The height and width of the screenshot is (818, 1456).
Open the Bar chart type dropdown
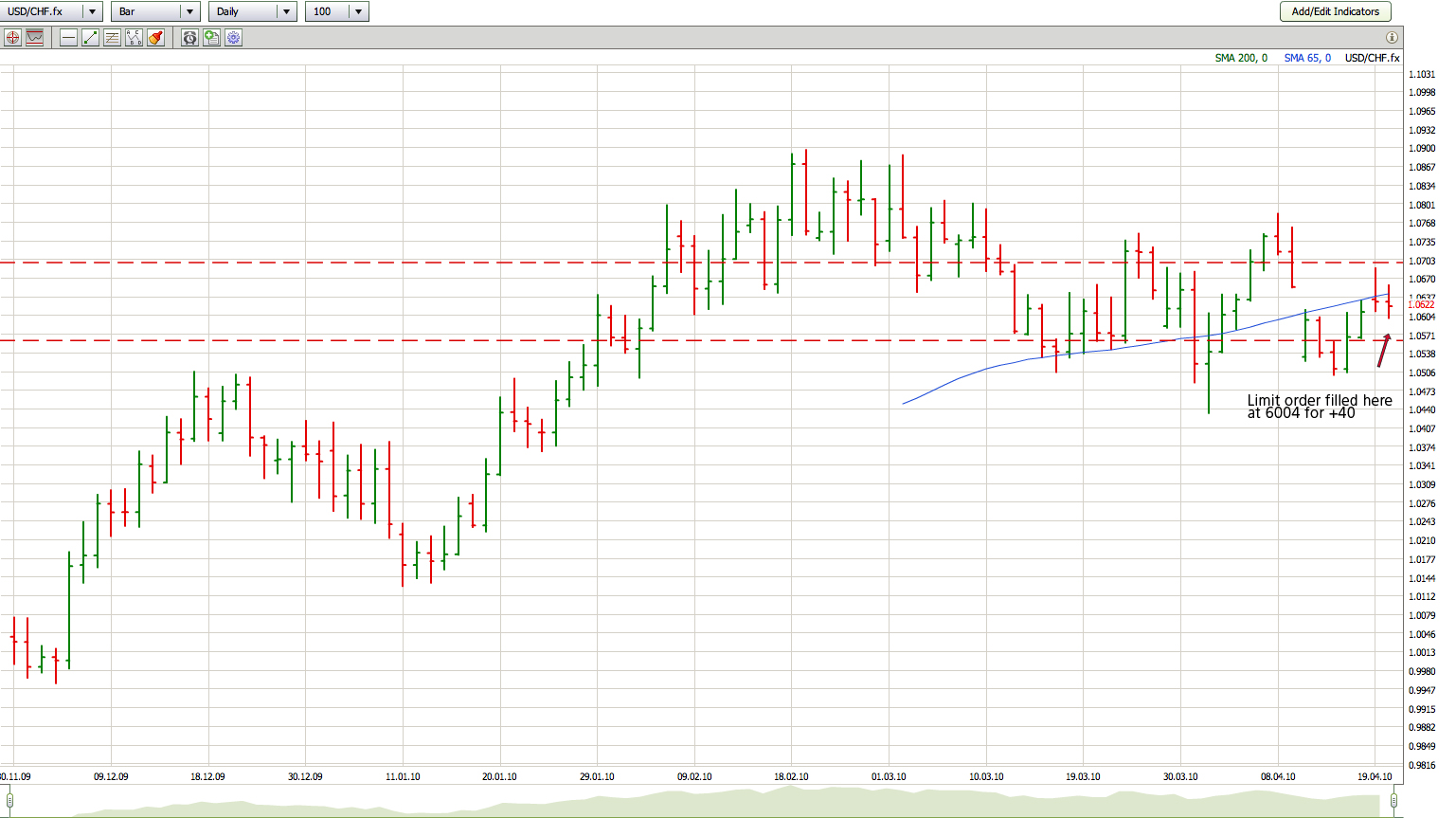(189, 11)
